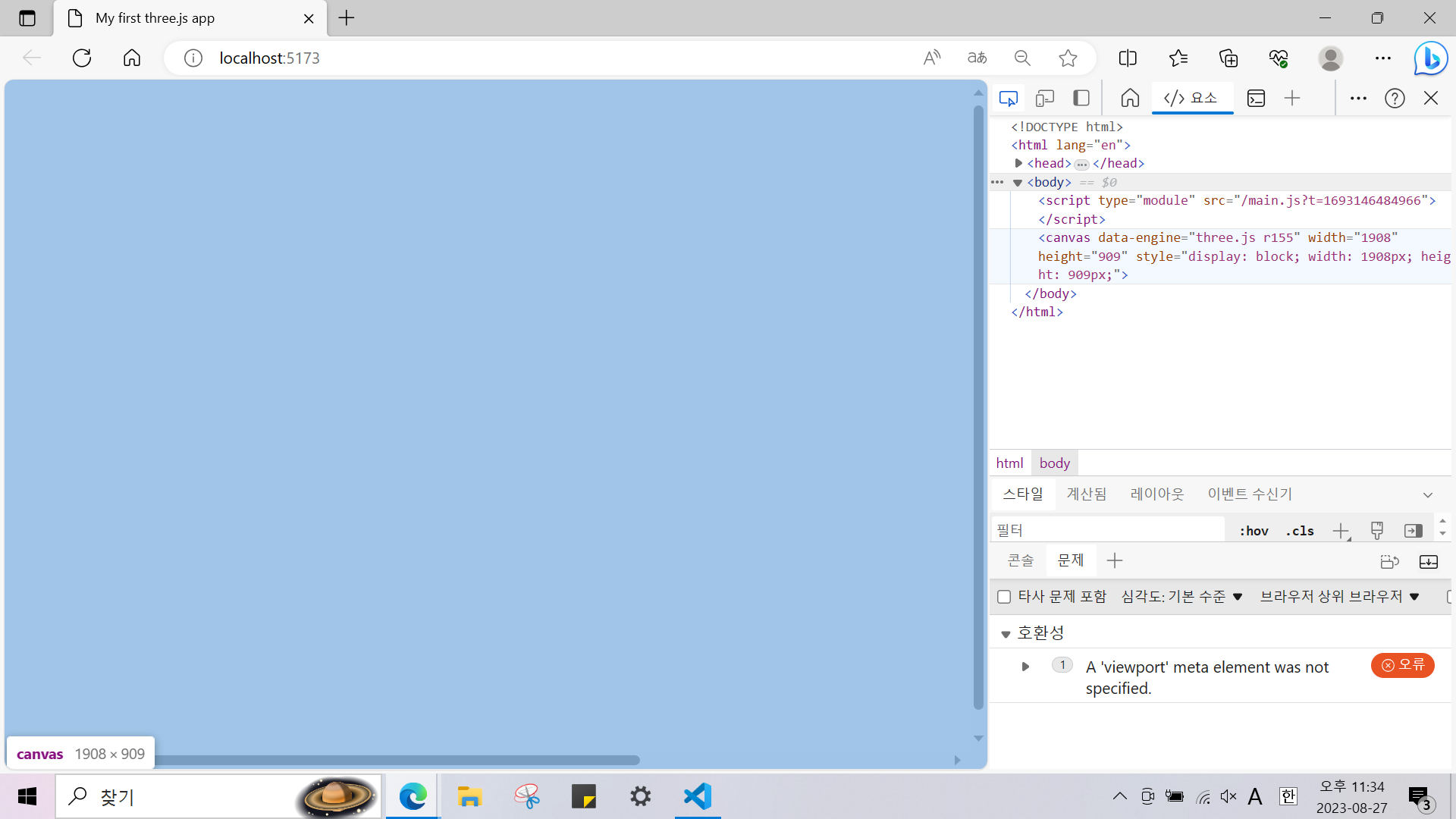The width and height of the screenshot is (1456, 819).
Task: Collapse the body element node
Action: (1018, 183)
